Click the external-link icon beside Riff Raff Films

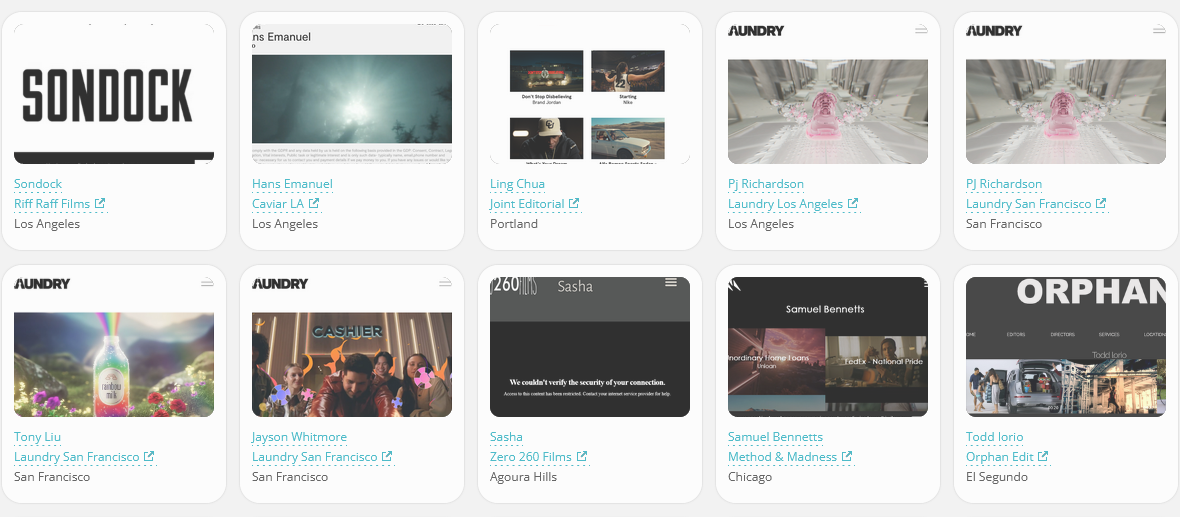pyautogui.click(x=100, y=204)
